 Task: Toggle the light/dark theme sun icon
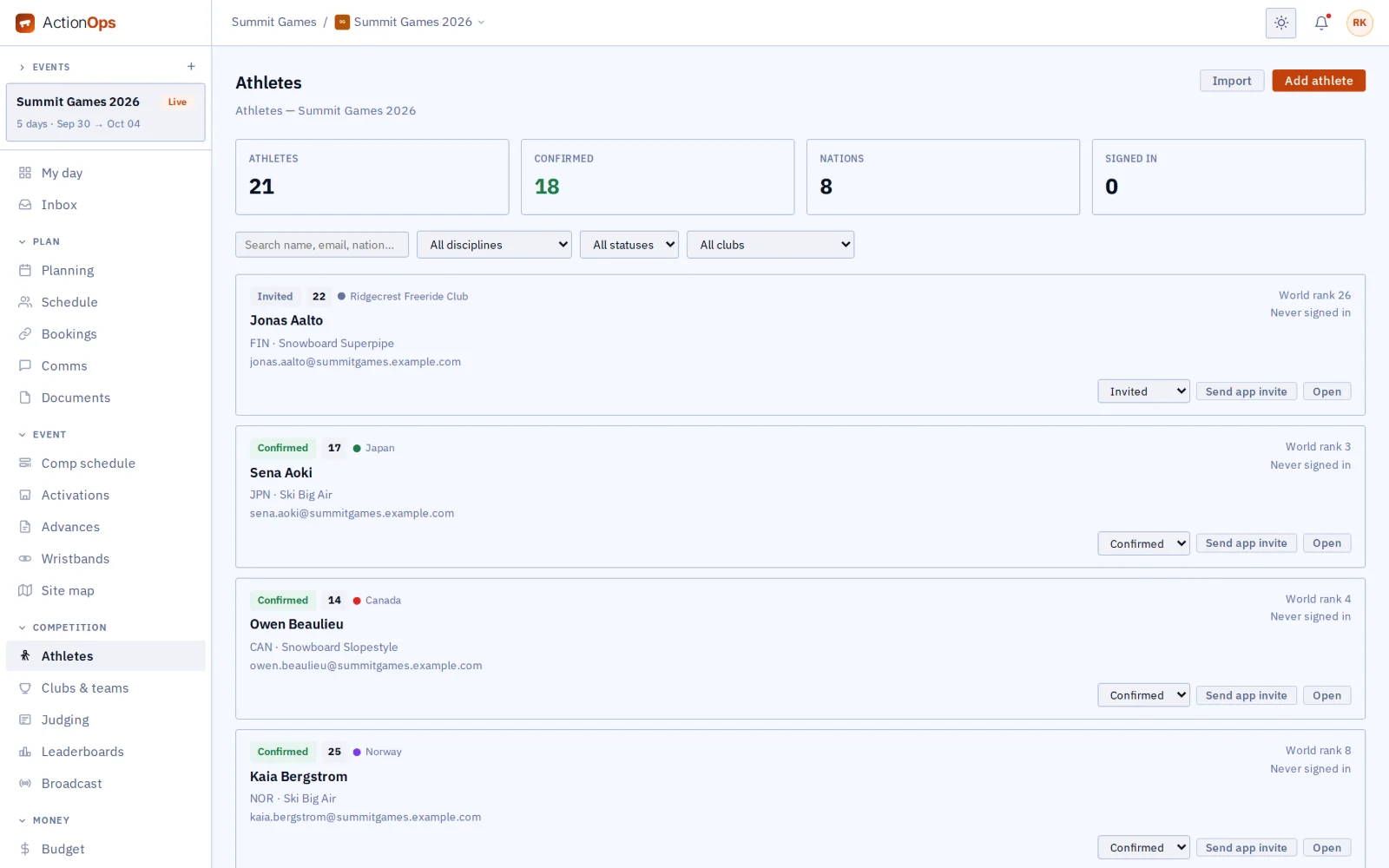1280,23
